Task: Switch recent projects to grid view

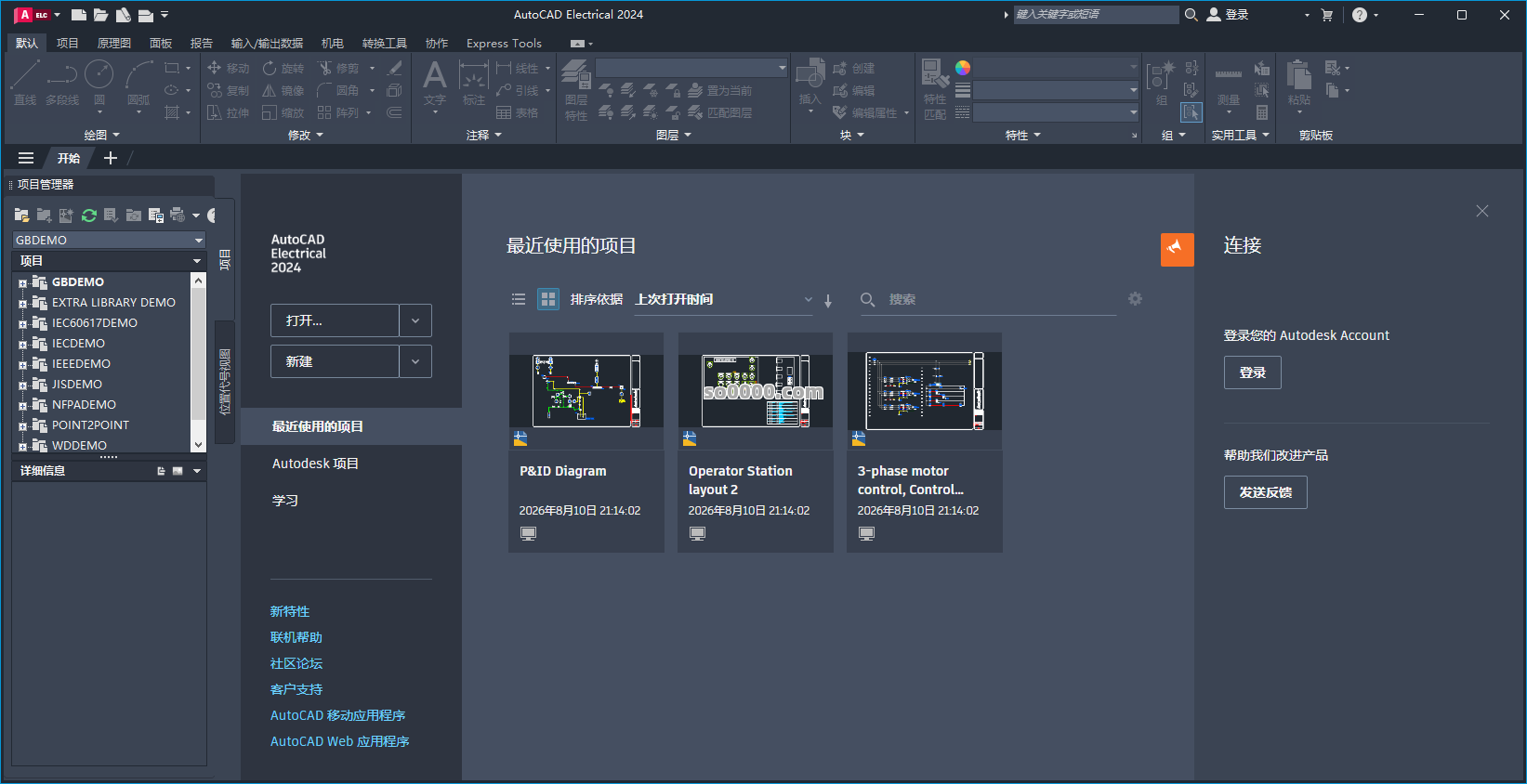Action: pyautogui.click(x=548, y=299)
